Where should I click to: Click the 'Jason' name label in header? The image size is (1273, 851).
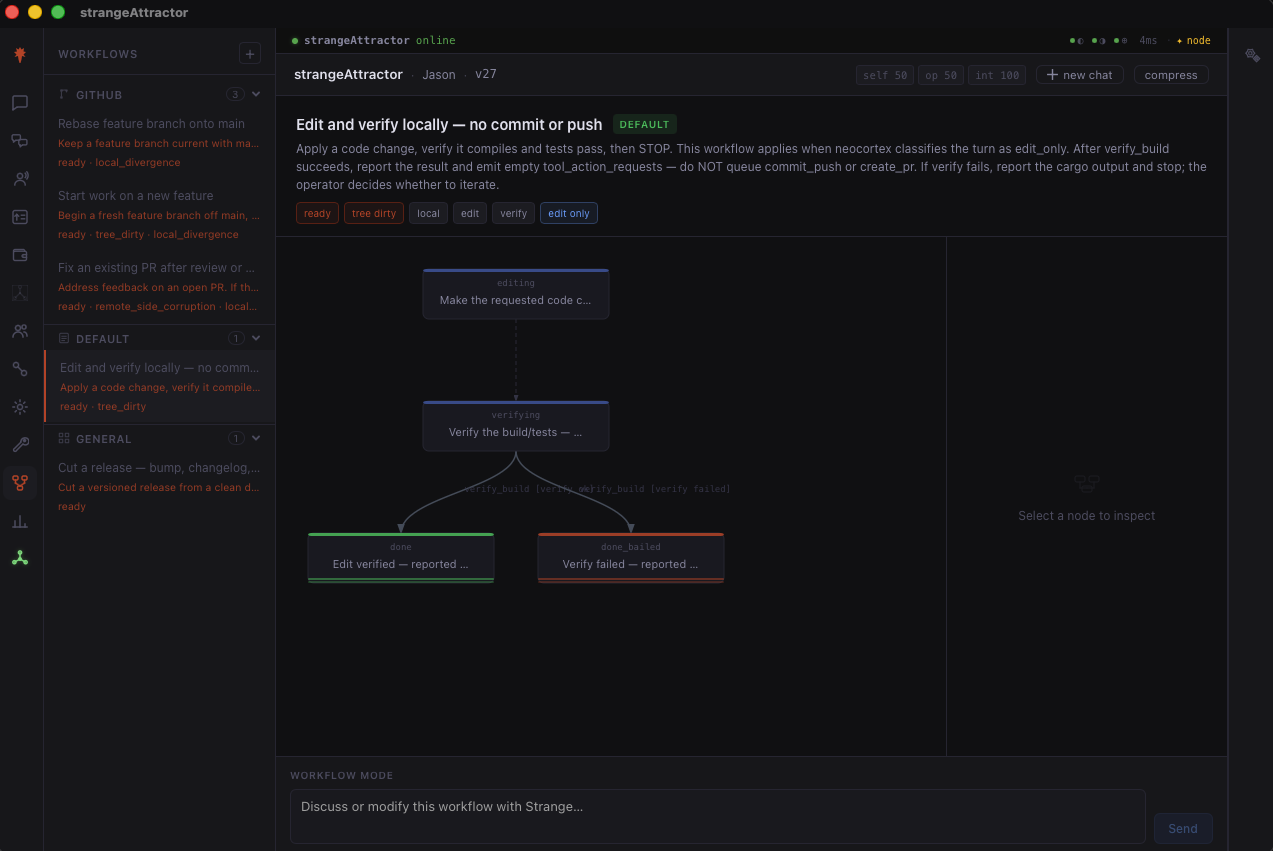click(439, 75)
